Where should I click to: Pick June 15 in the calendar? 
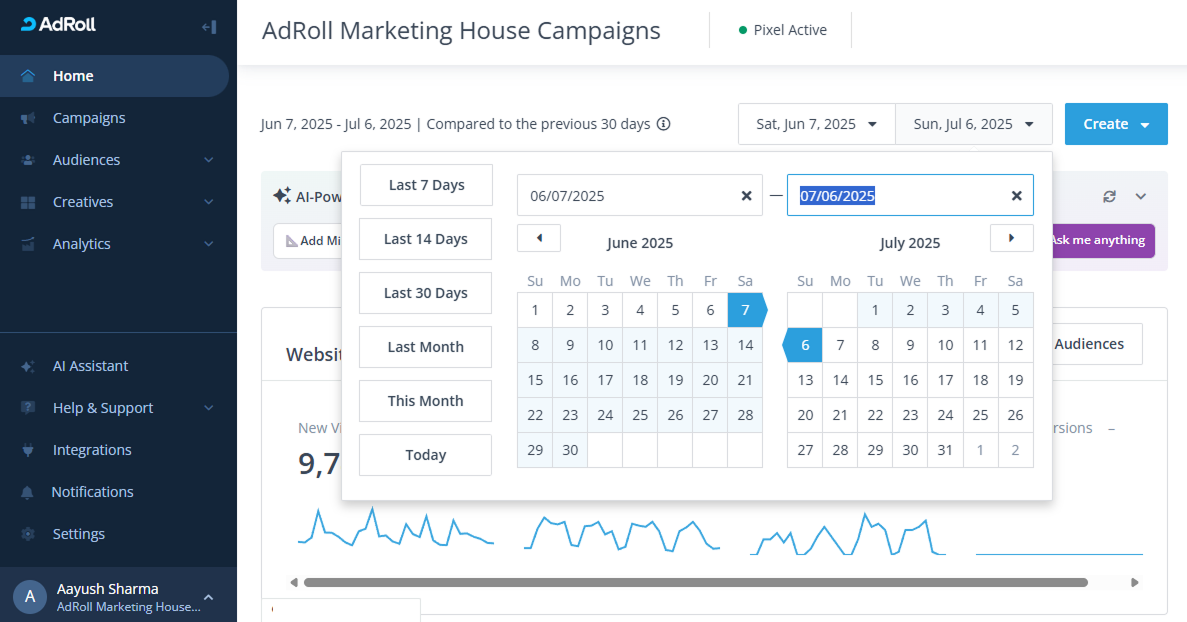point(535,380)
